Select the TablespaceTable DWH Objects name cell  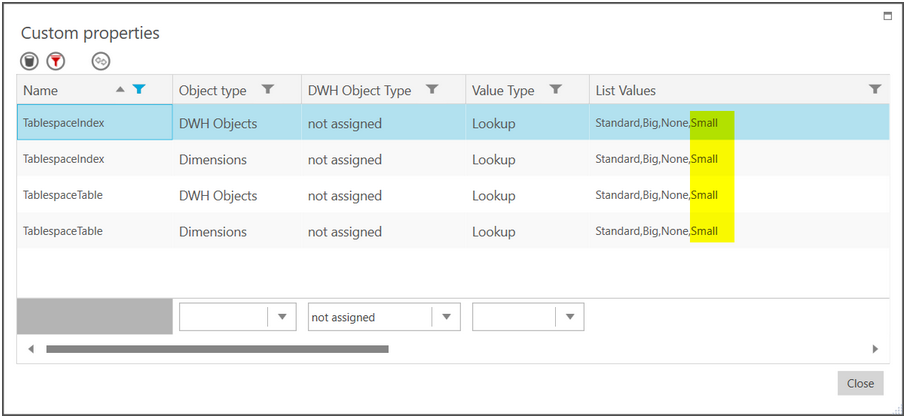click(x=64, y=195)
